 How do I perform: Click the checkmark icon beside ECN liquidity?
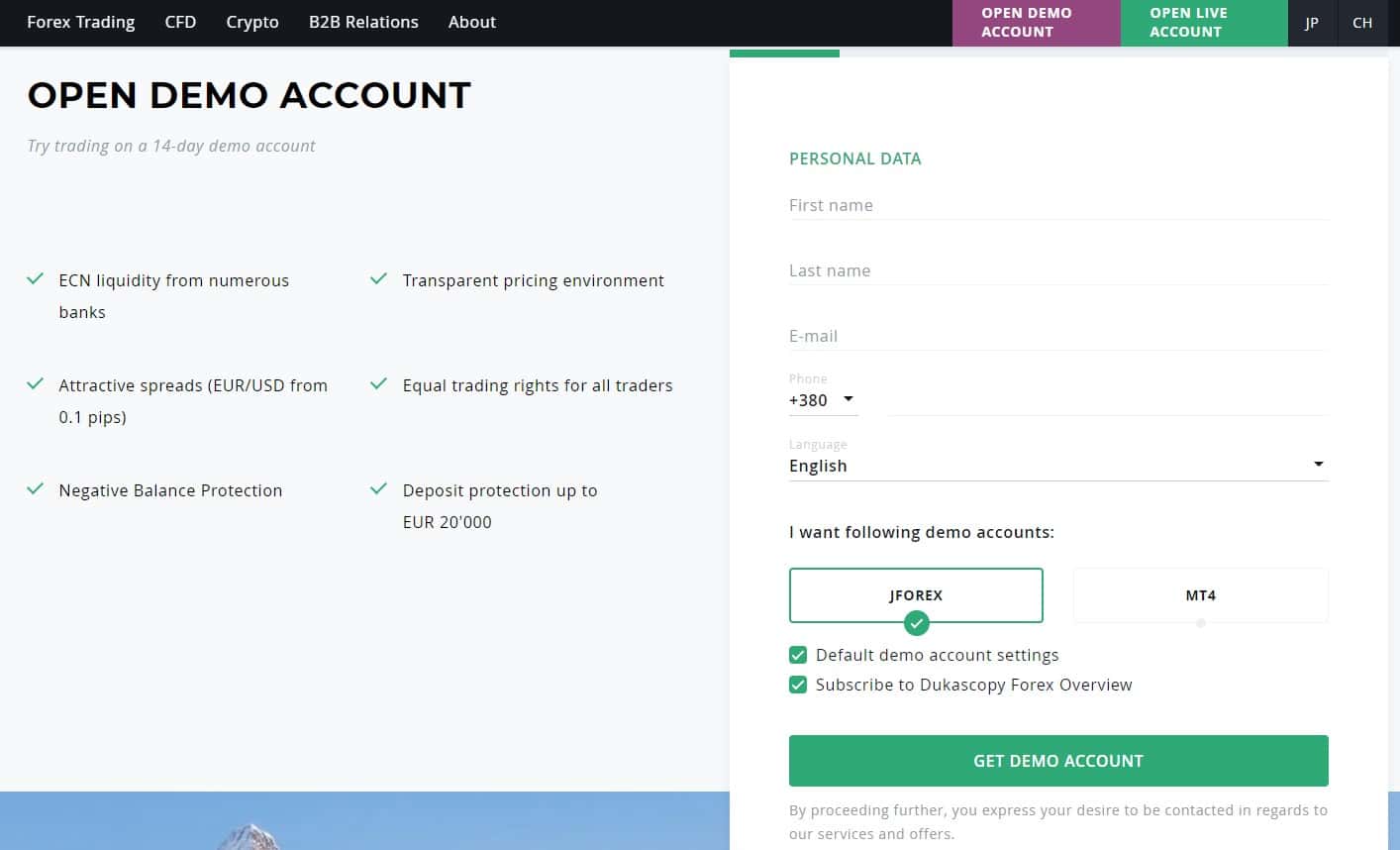point(35,279)
